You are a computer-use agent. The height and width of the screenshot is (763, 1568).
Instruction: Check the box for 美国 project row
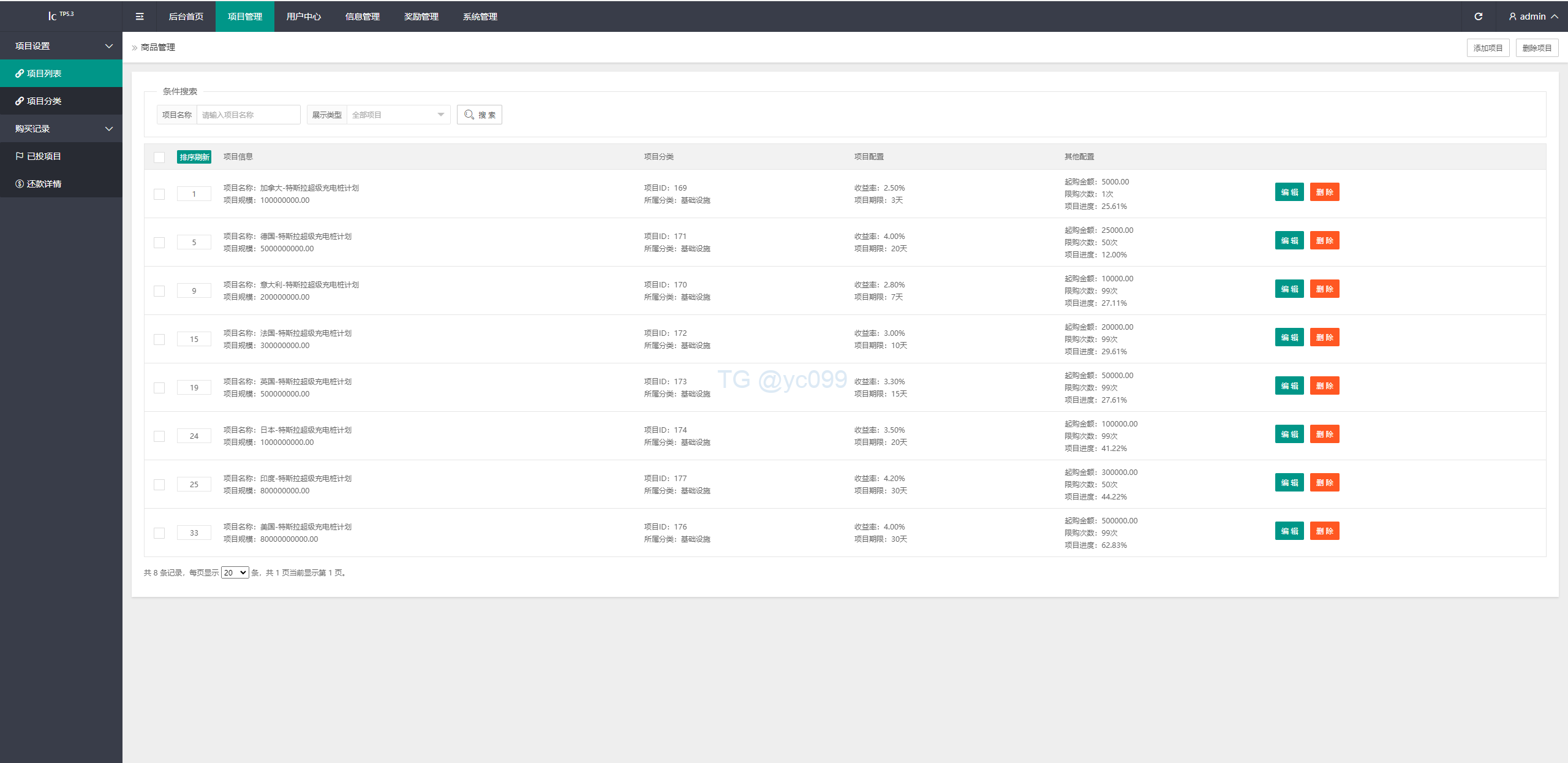(x=159, y=533)
